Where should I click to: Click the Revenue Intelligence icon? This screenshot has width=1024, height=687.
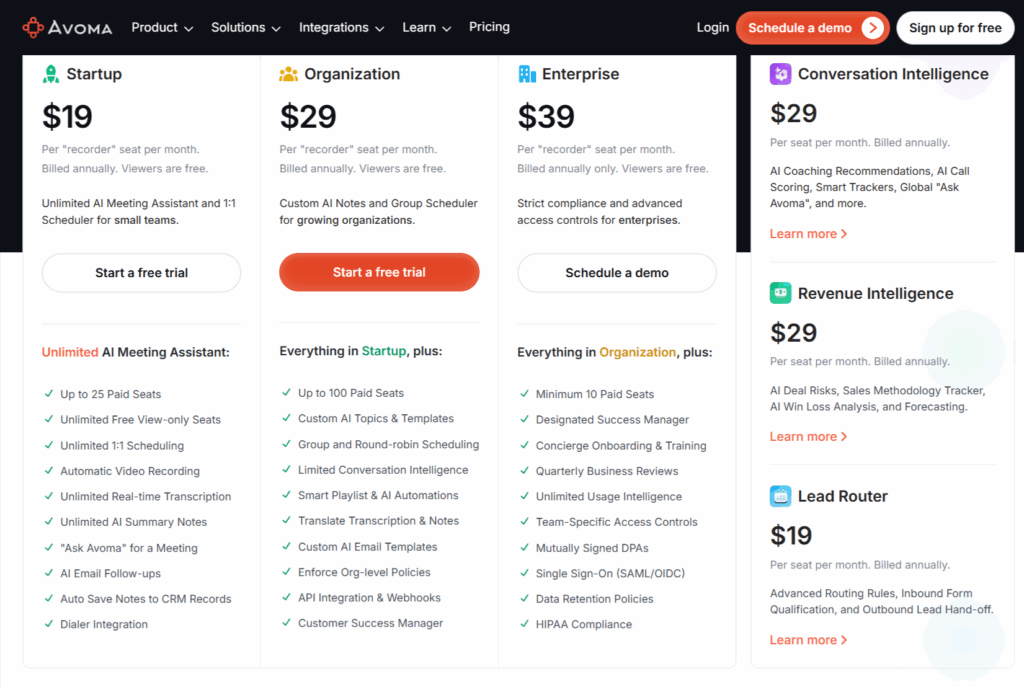coord(781,293)
